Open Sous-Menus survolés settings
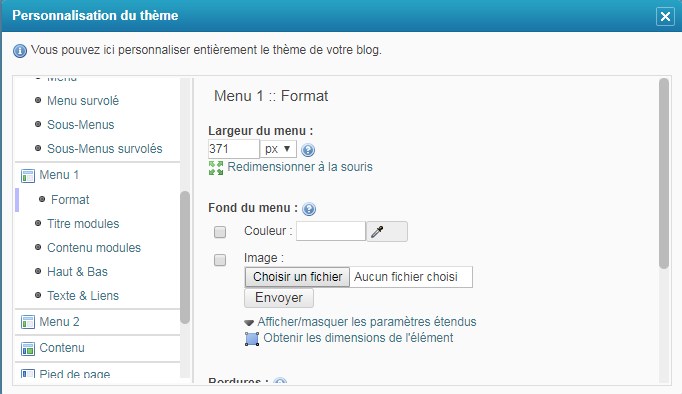 (x=104, y=149)
